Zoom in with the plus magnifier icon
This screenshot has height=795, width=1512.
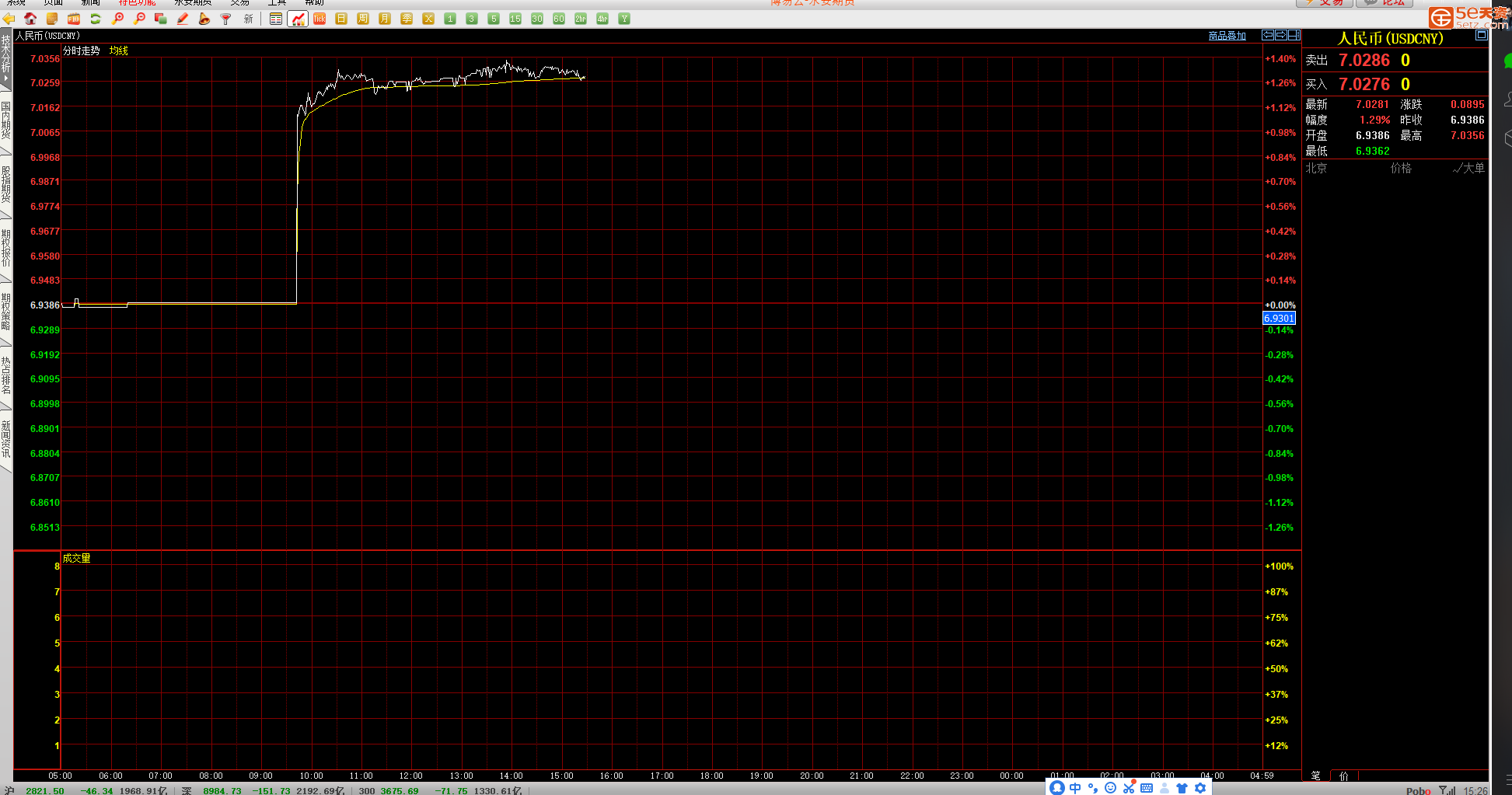(x=118, y=19)
